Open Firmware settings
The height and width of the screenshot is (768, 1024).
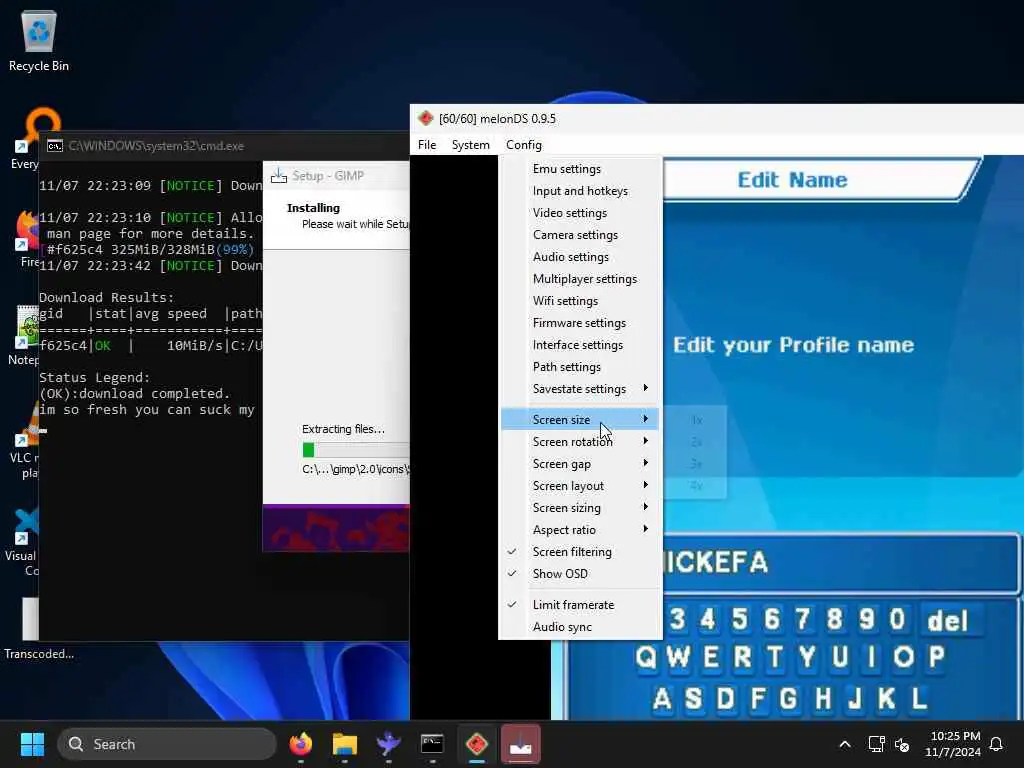coord(580,323)
